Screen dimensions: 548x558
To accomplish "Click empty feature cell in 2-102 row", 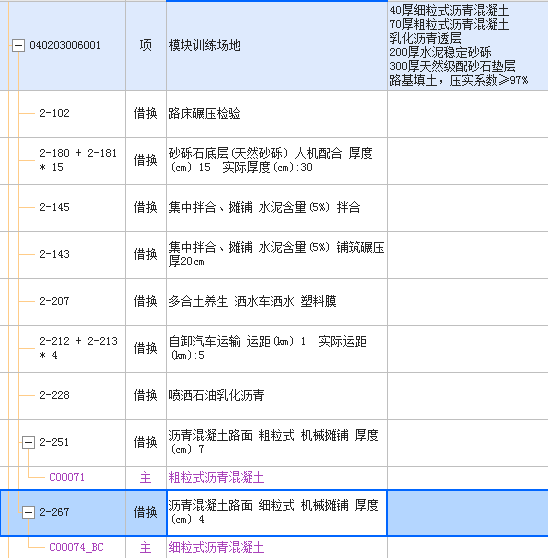I will click(x=468, y=114).
